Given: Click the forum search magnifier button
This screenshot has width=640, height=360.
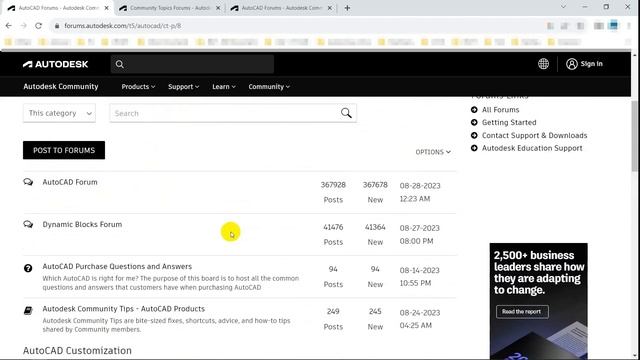Looking at the screenshot, I should (346, 113).
